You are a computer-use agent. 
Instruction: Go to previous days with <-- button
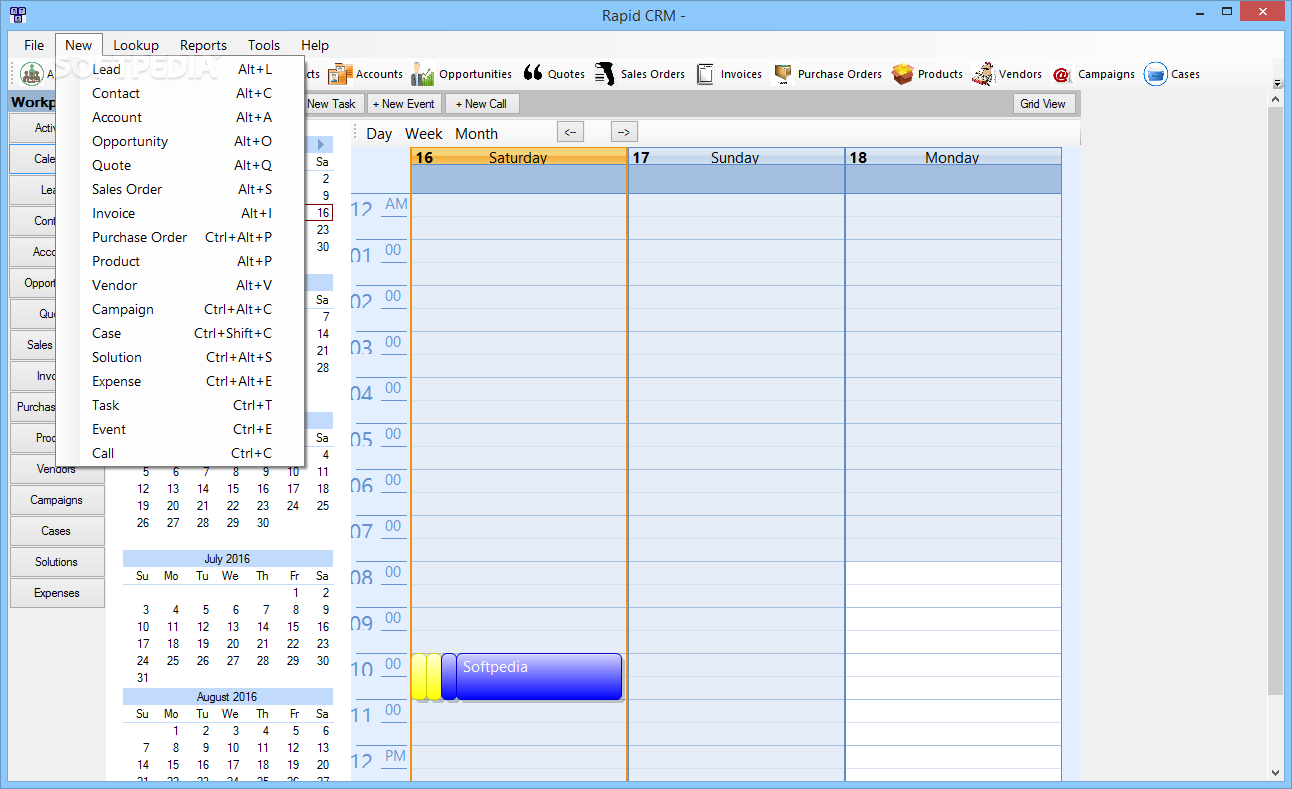tap(570, 132)
